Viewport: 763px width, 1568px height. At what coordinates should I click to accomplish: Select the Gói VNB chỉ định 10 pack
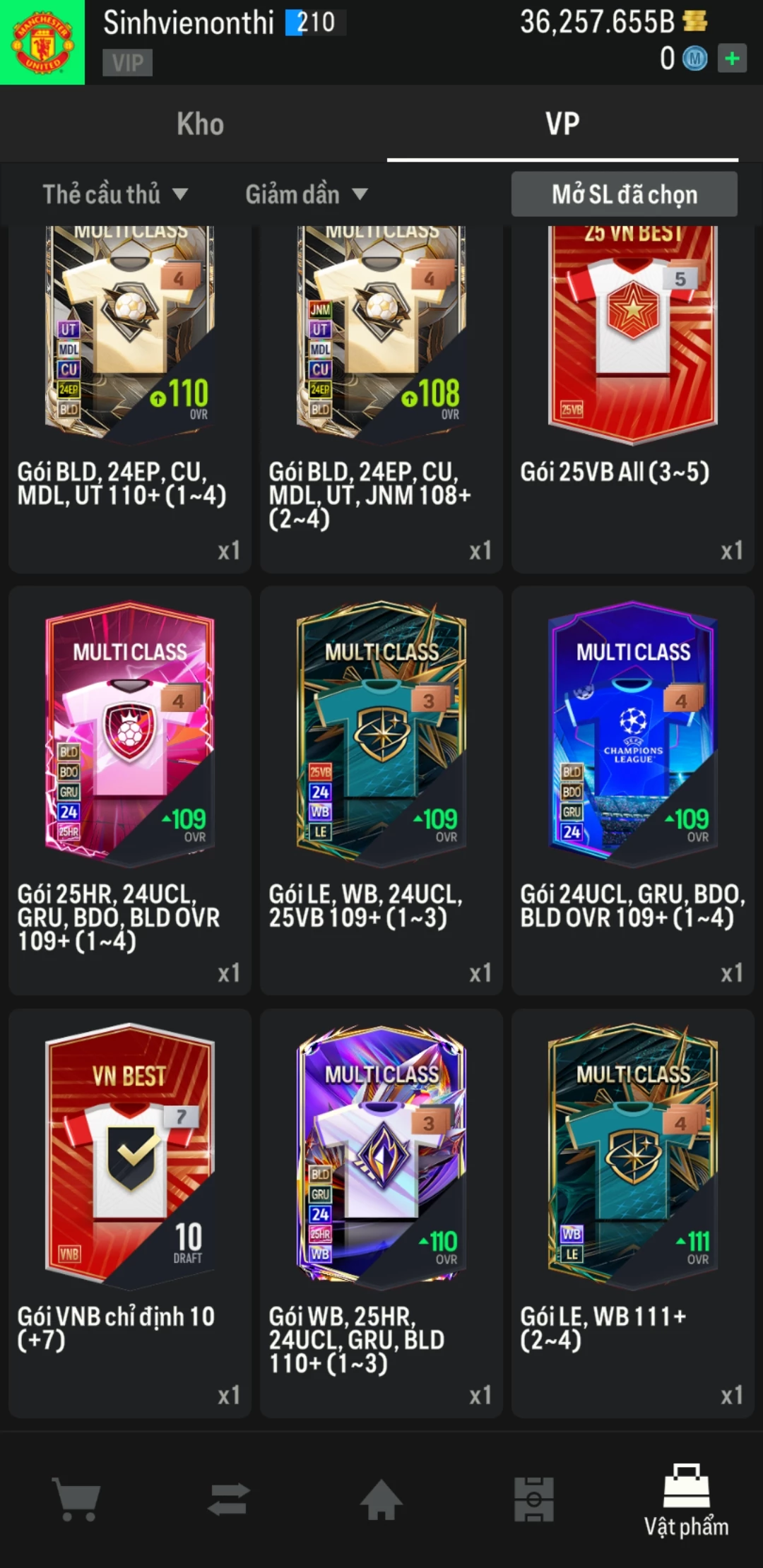point(130,1213)
